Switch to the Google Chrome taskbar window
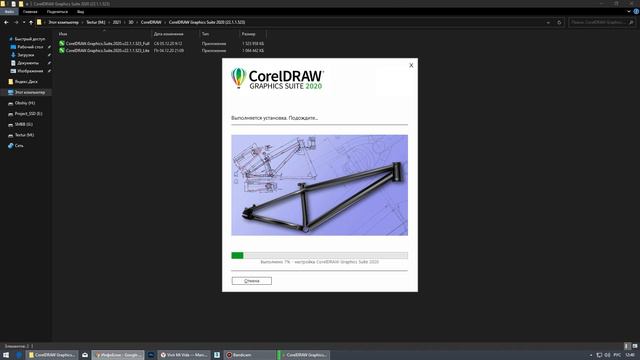 118,355
